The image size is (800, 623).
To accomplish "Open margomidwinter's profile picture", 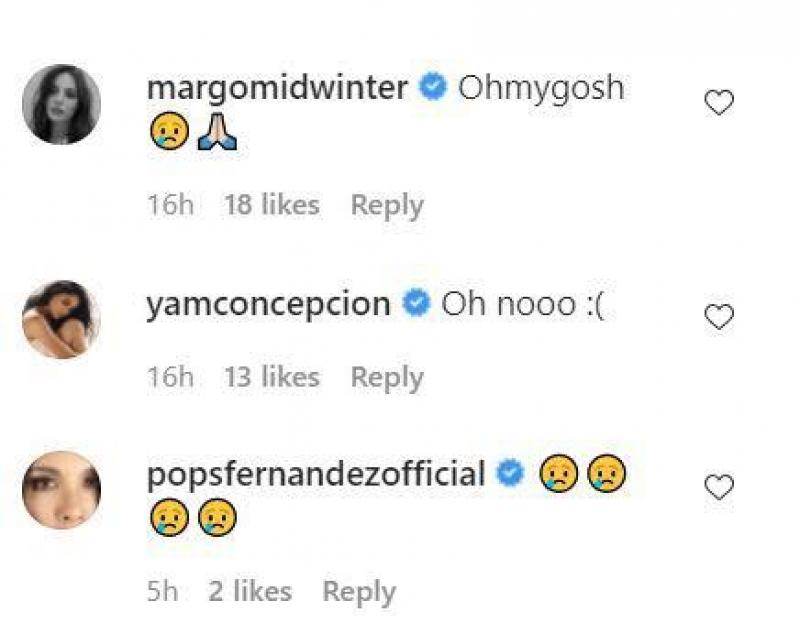I will (x=61, y=104).
